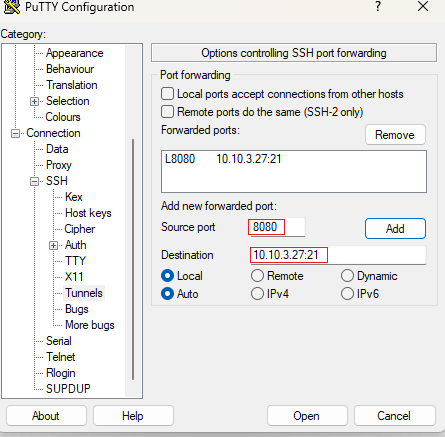The width and height of the screenshot is (445, 437).
Task: Click the PuTTY icon in title bar
Action: pos(11,7)
